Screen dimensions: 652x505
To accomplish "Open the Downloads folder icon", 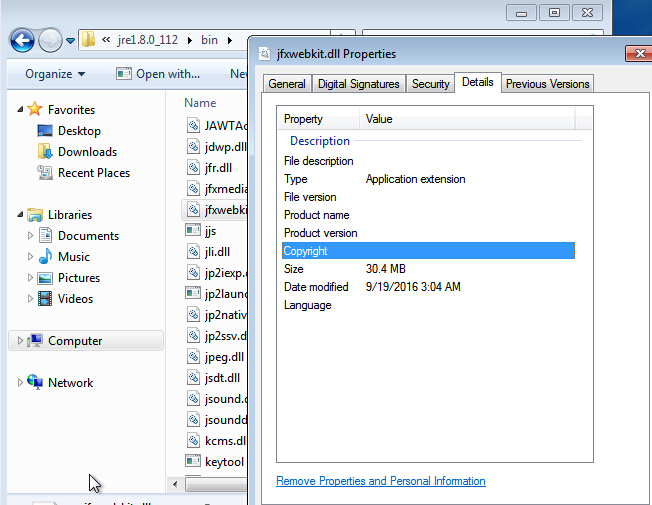I will 45,152.
